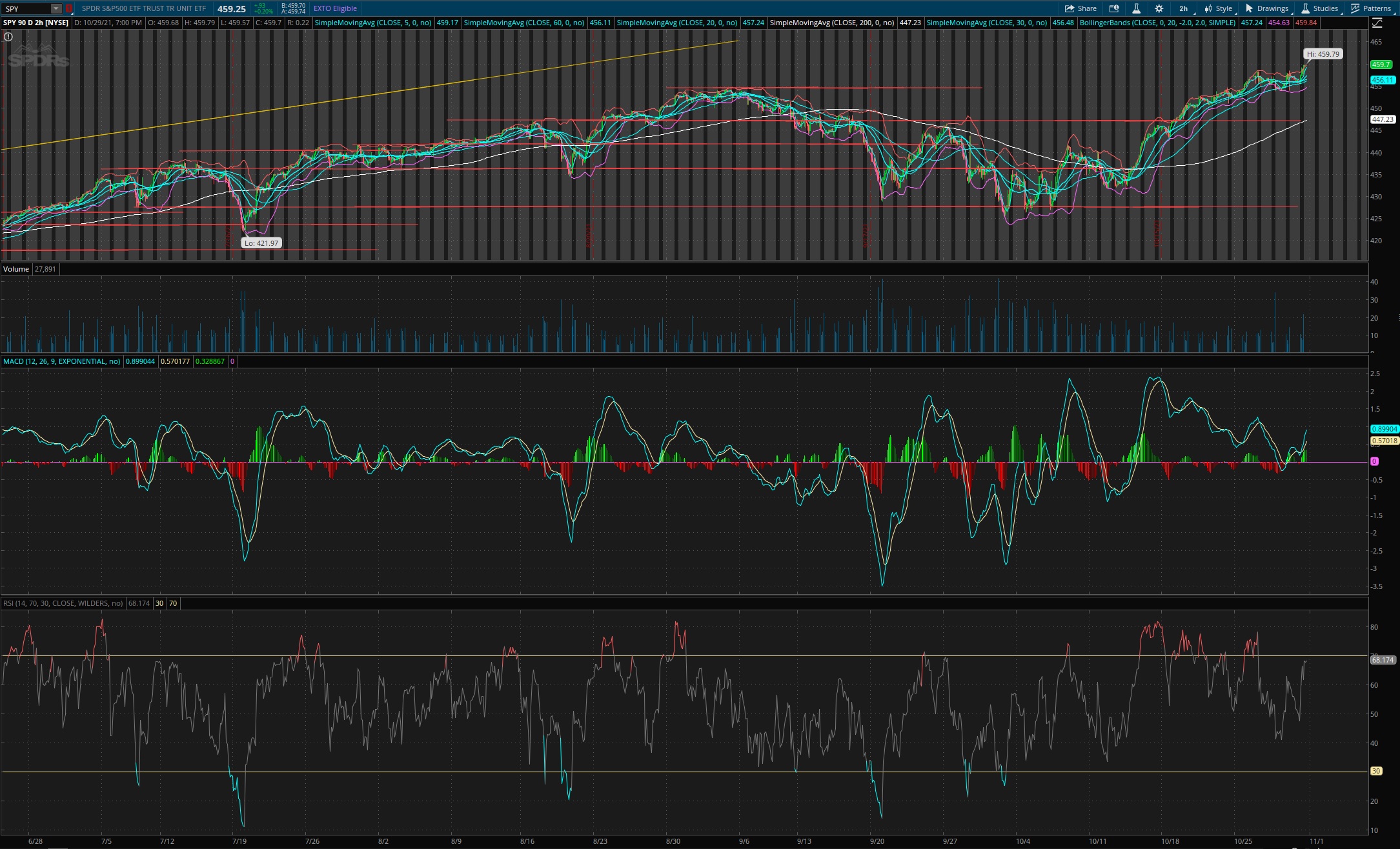Image resolution: width=1400 pixels, height=849 pixels.
Task: Select SimpleMovingAvg (CLOSE, 30, 0, no) study label
Action: point(986,23)
